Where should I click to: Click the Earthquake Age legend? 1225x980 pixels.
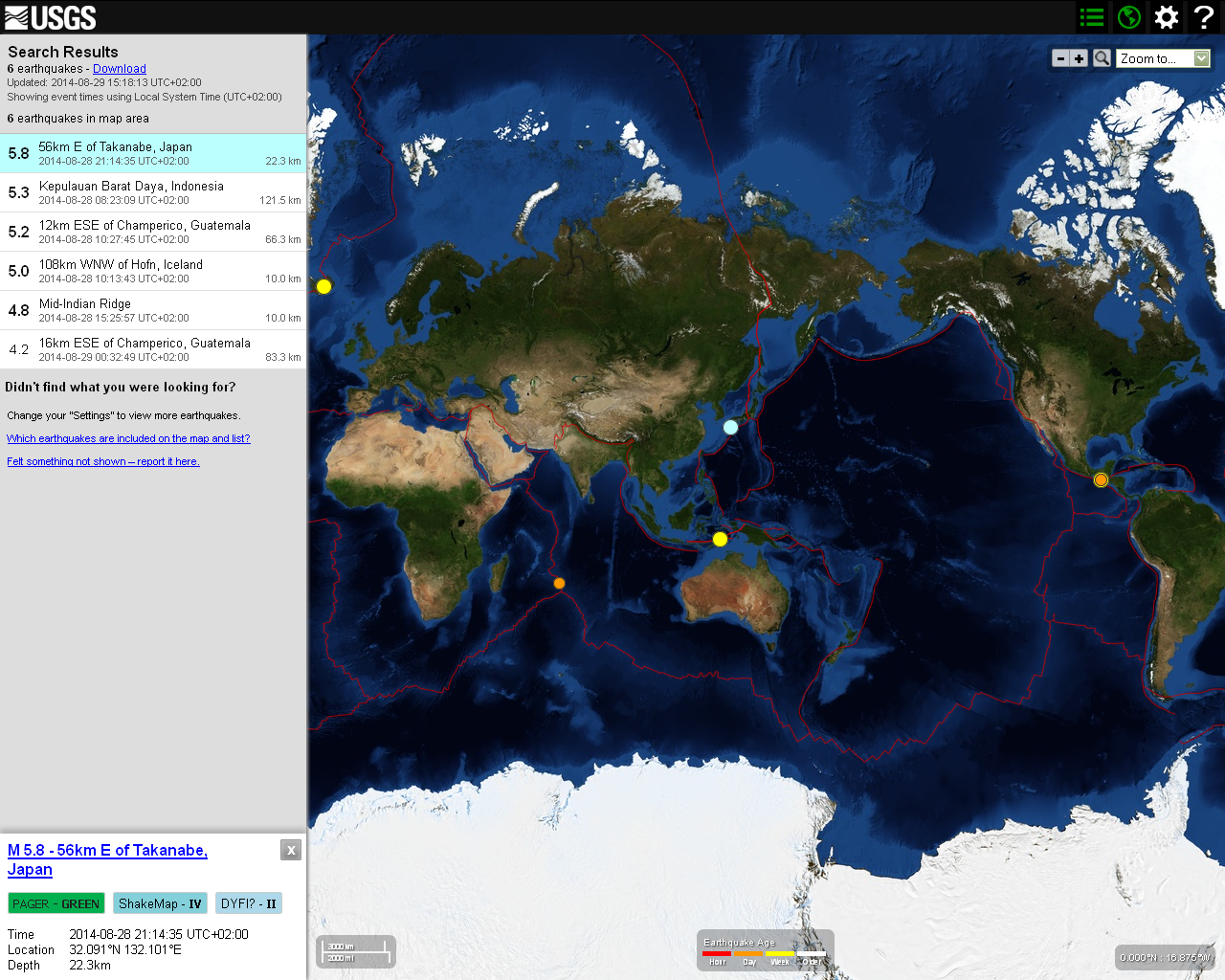point(765,951)
